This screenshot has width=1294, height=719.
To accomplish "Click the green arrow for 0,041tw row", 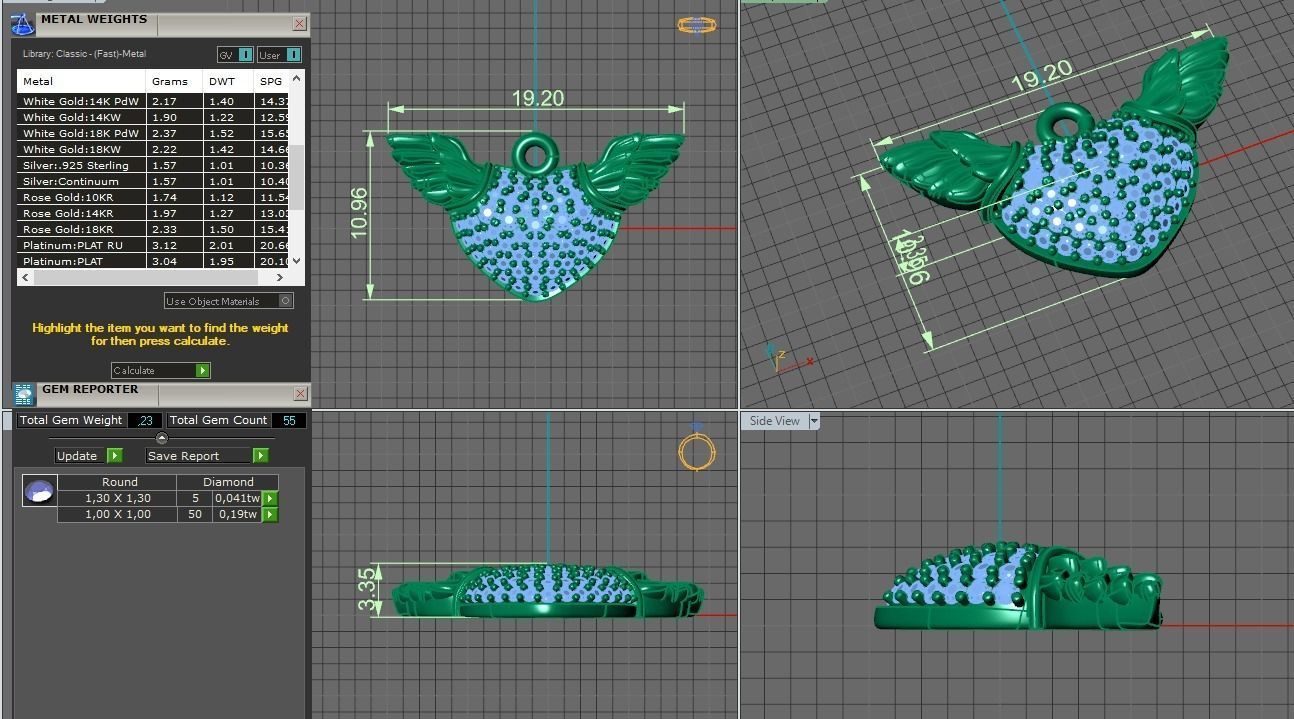I will click(270, 498).
